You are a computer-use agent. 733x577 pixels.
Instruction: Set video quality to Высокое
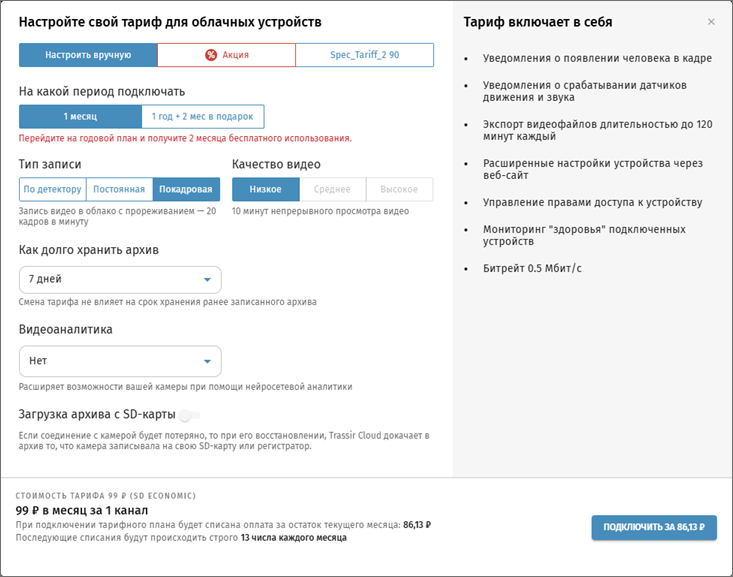click(x=399, y=189)
